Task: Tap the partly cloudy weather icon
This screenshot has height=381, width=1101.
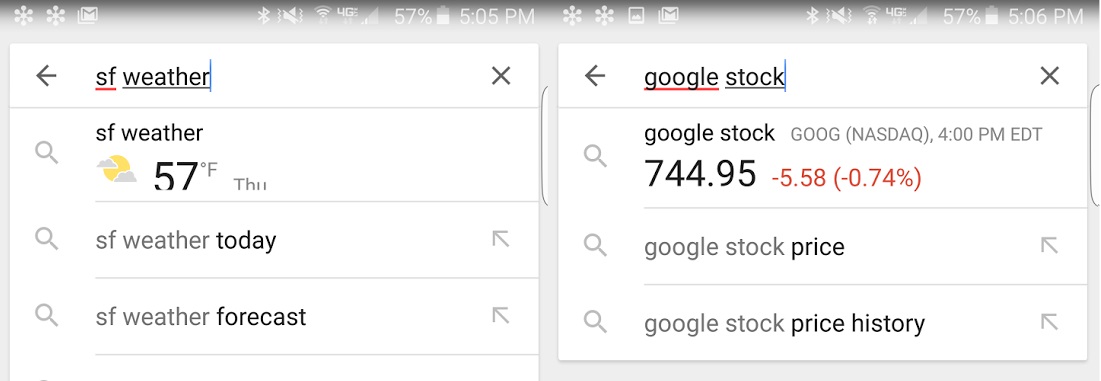Action: (x=116, y=170)
